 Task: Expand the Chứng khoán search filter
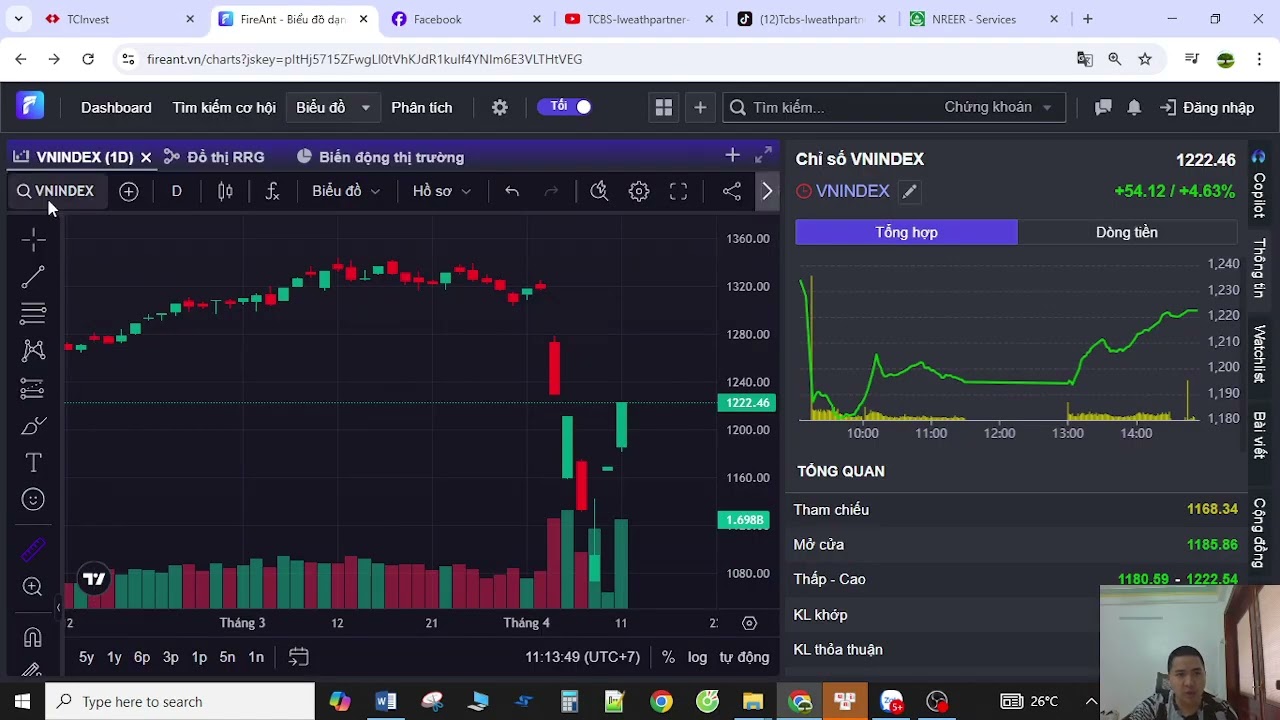pos(997,107)
